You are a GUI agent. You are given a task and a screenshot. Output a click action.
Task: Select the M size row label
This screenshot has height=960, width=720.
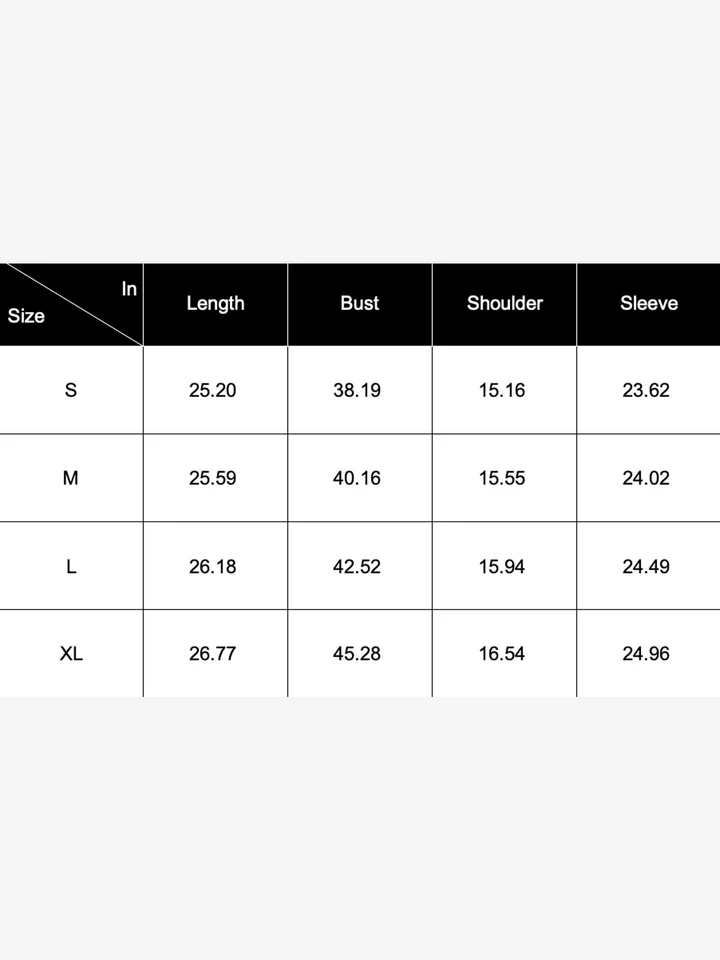71,478
